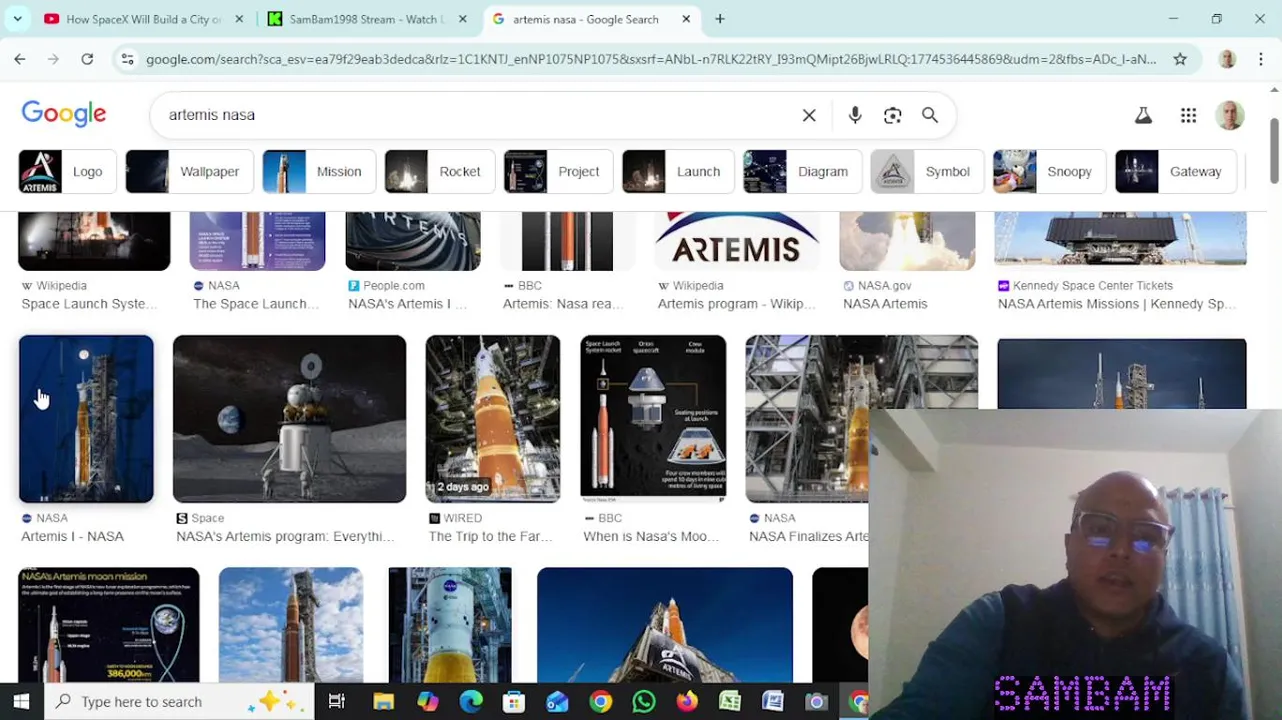Select the artemis nasa Google Search tab
Screen dimensions: 1282x720
pyautogui.click(x=586, y=19)
